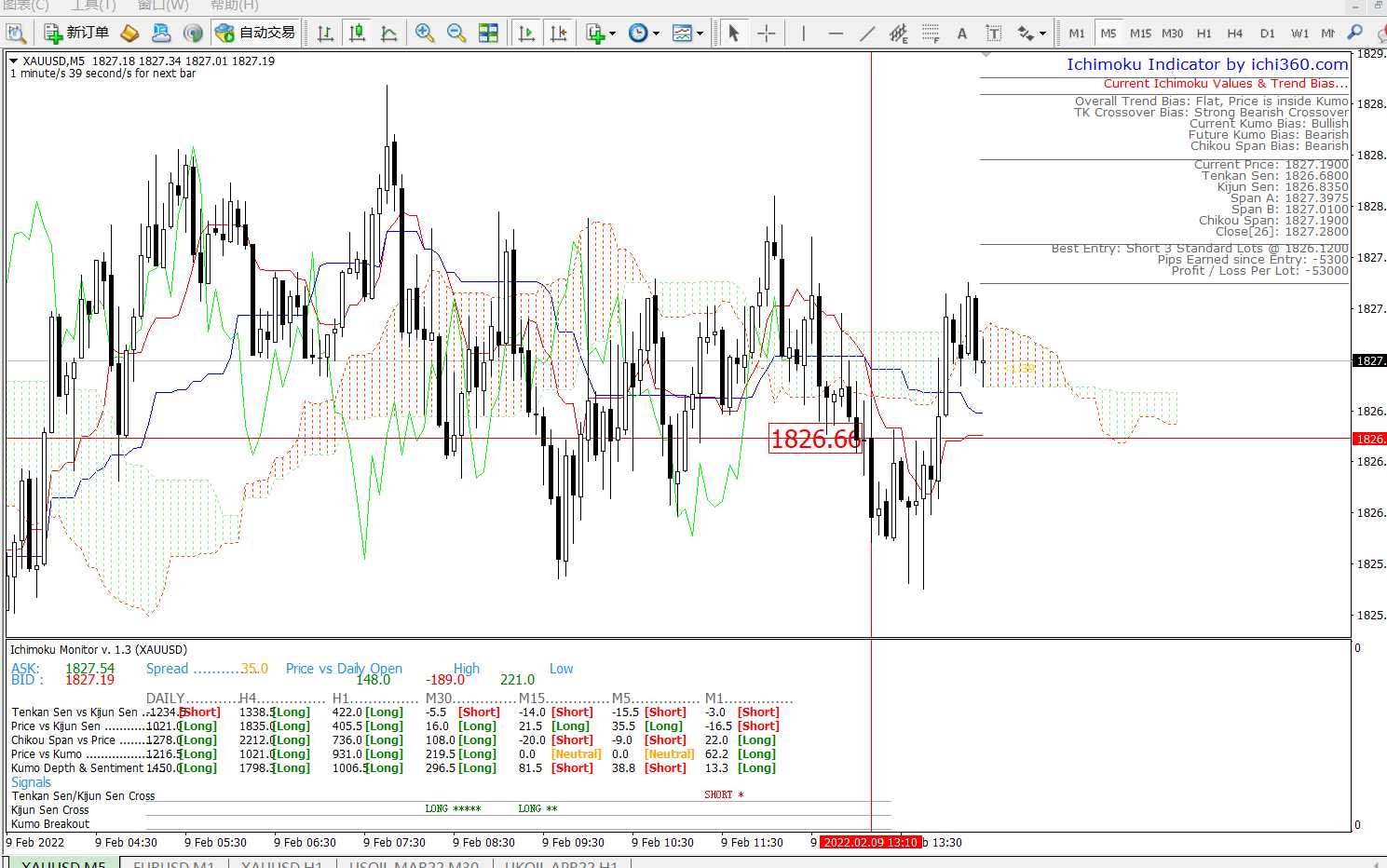Switch chart to bar chart style

[325, 34]
